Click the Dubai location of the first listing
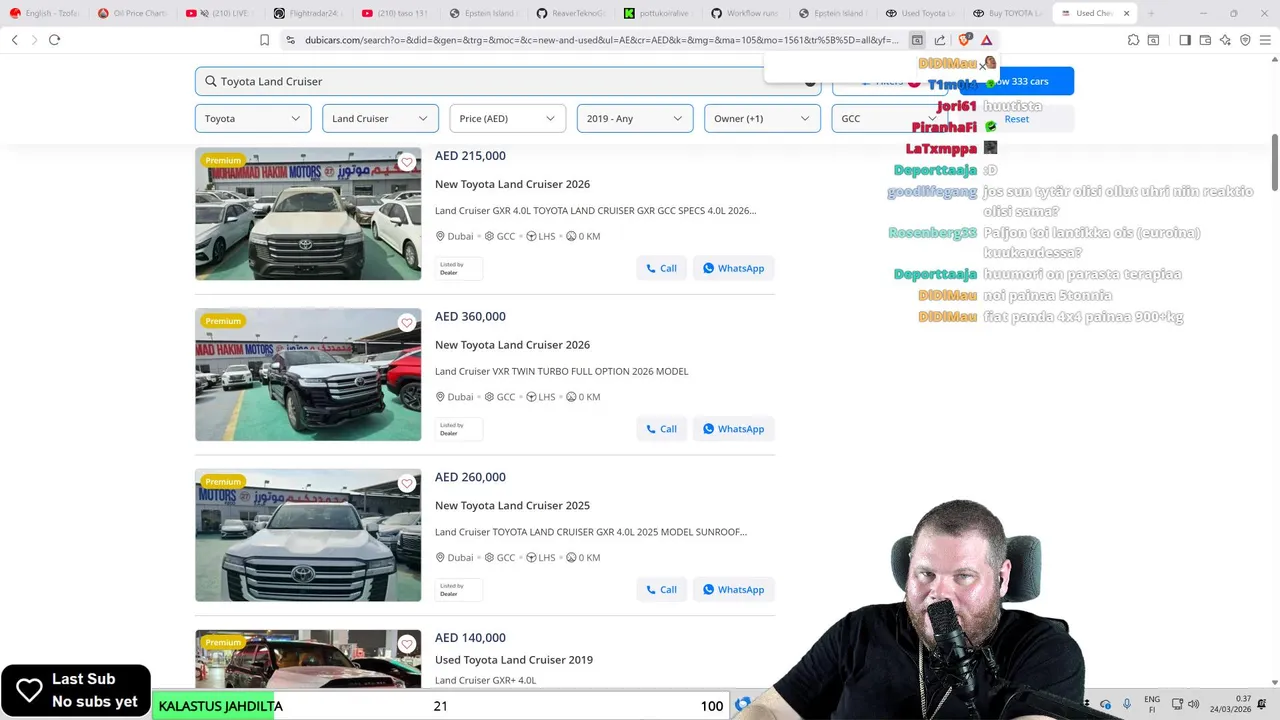1280x720 pixels. [455, 236]
